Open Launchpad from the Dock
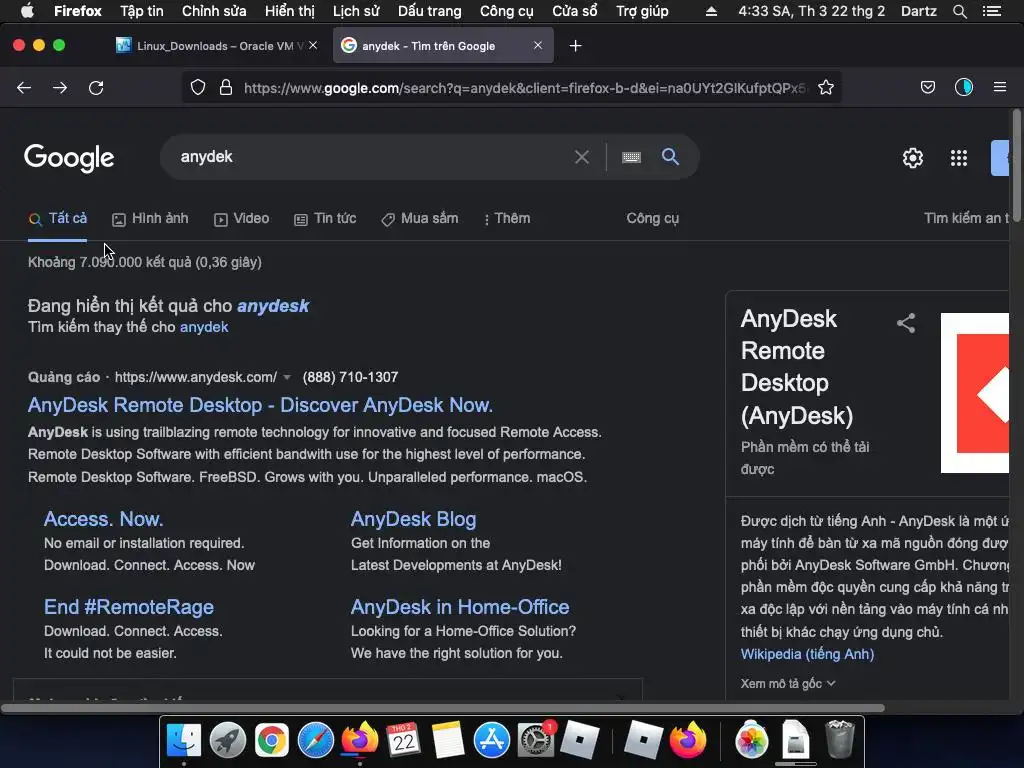Image resolution: width=1024 pixels, height=768 pixels. click(227, 740)
